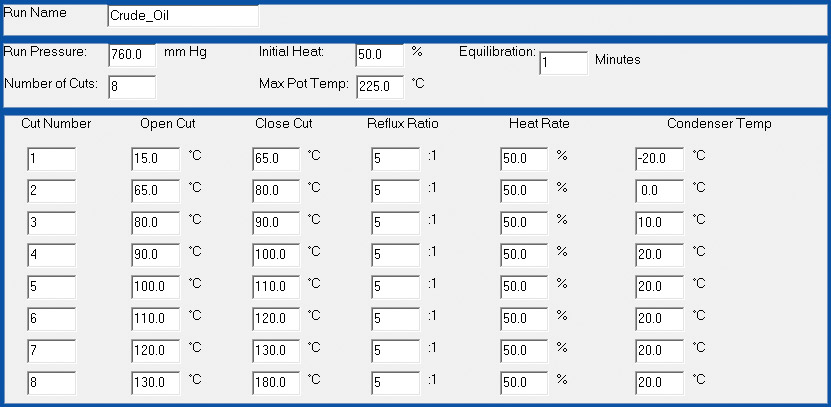Image resolution: width=831 pixels, height=407 pixels.
Task: Select the Heat Rate field for cut 6
Action: click(524, 318)
